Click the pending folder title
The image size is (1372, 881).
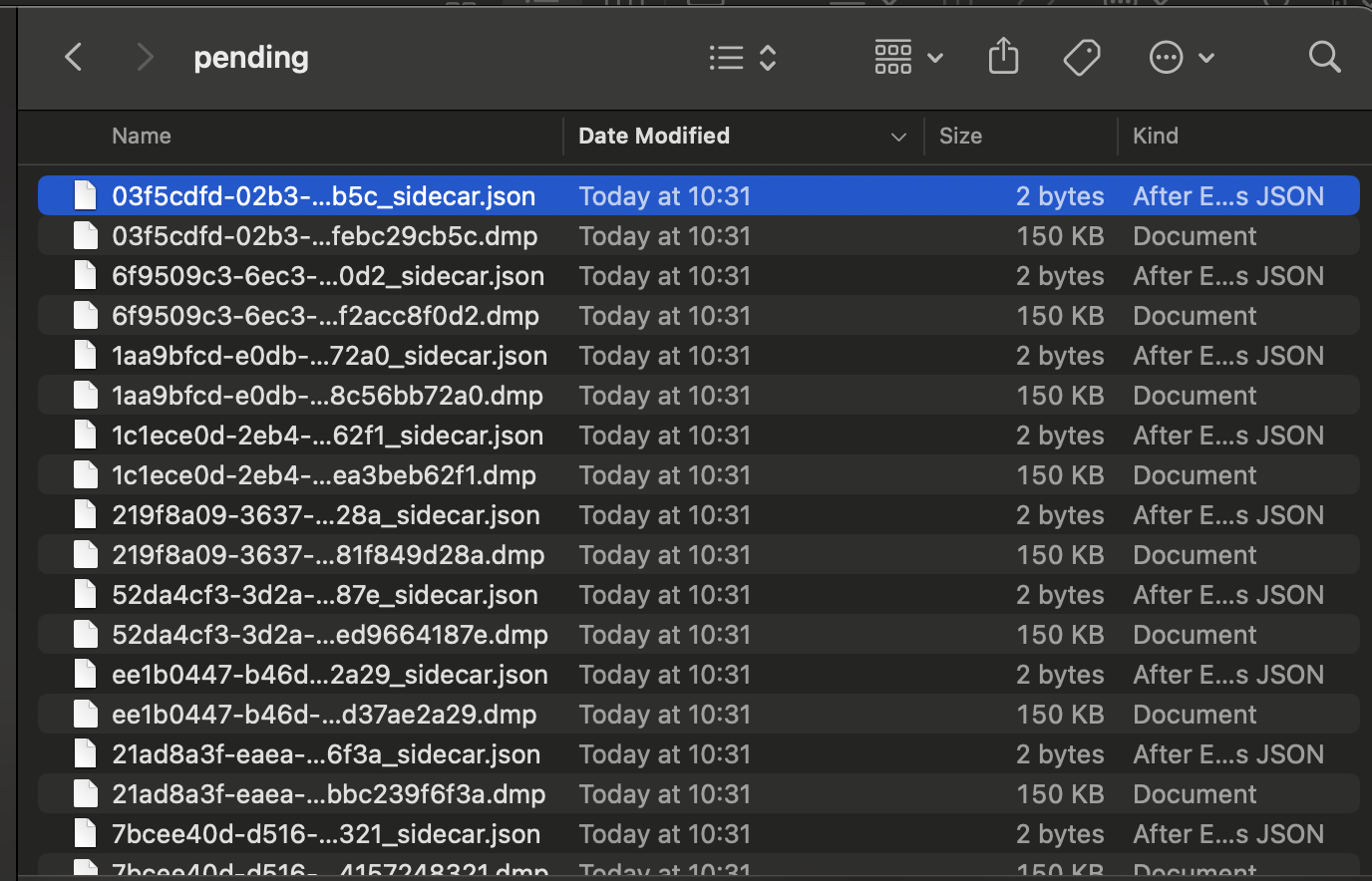click(x=251, y=58)
